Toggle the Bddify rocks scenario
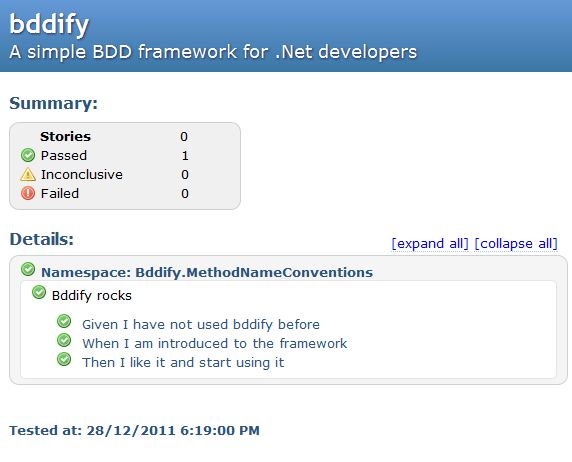The height and width of the screenshot is (462, 572). 92,296
